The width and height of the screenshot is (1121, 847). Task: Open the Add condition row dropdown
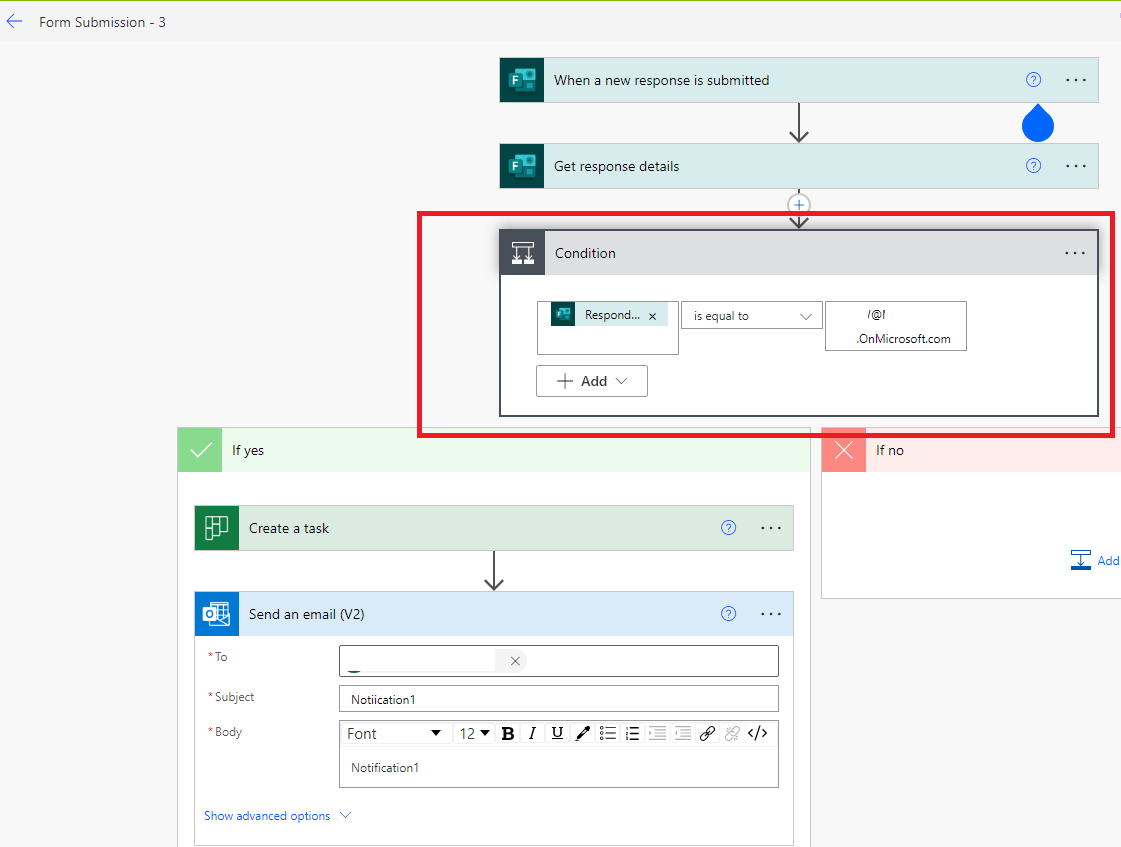point(592,381)
